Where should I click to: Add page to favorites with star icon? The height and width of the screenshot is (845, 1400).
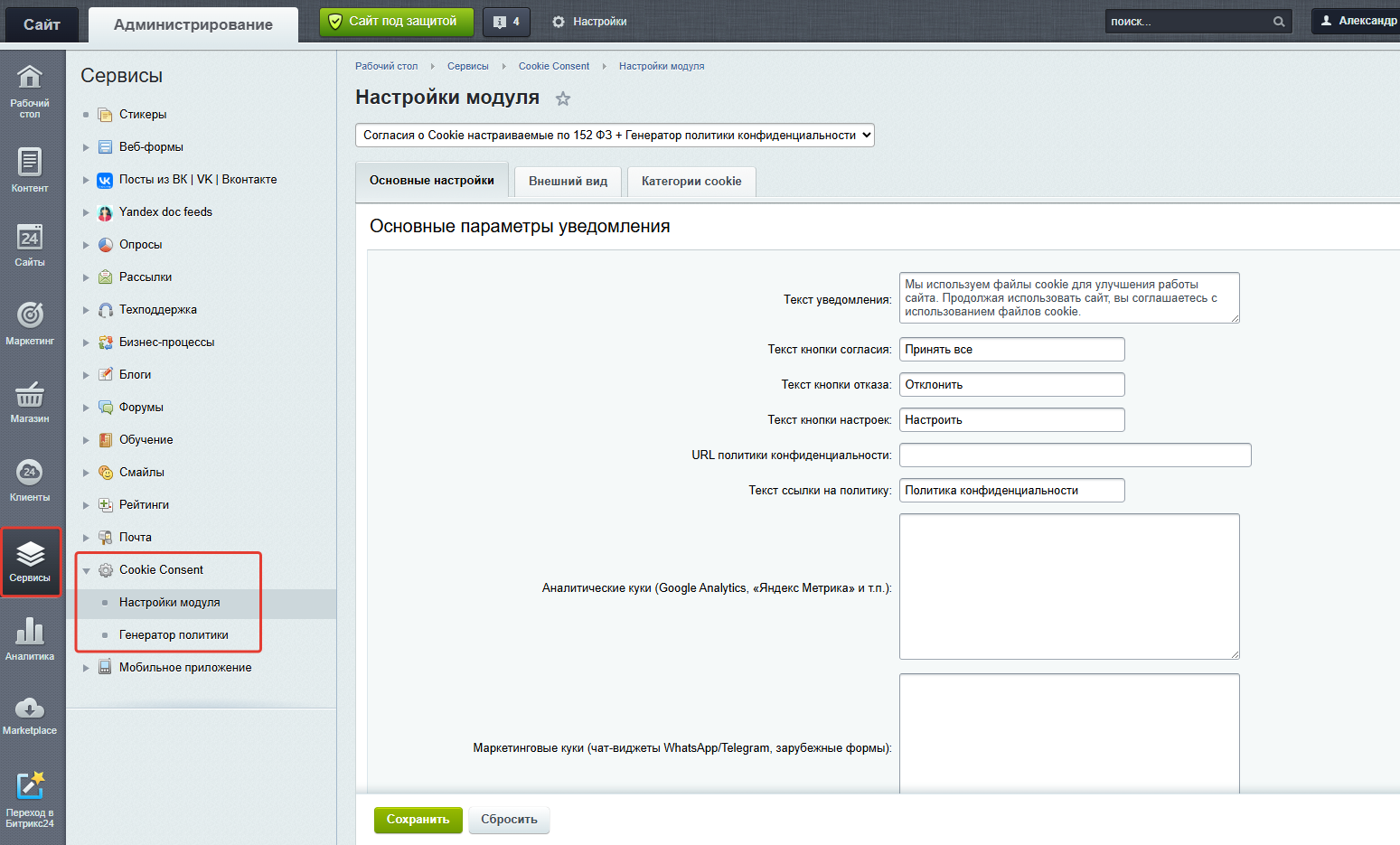563,99
